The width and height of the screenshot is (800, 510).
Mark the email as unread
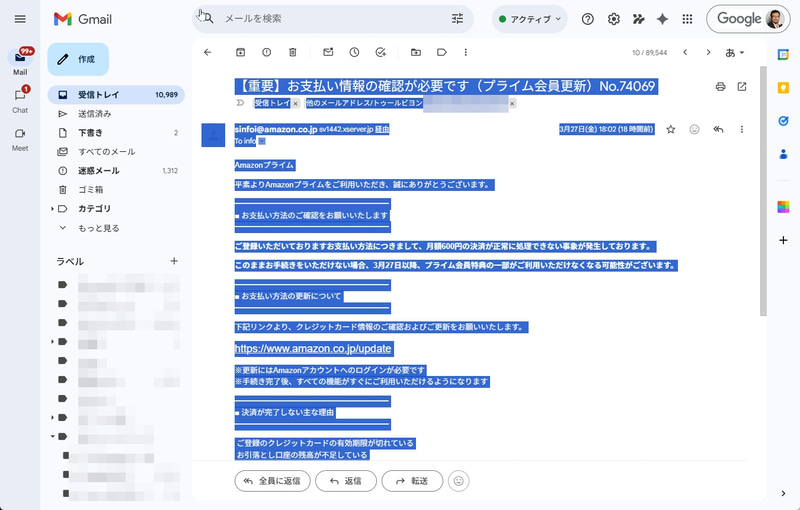tap(328, 52)
